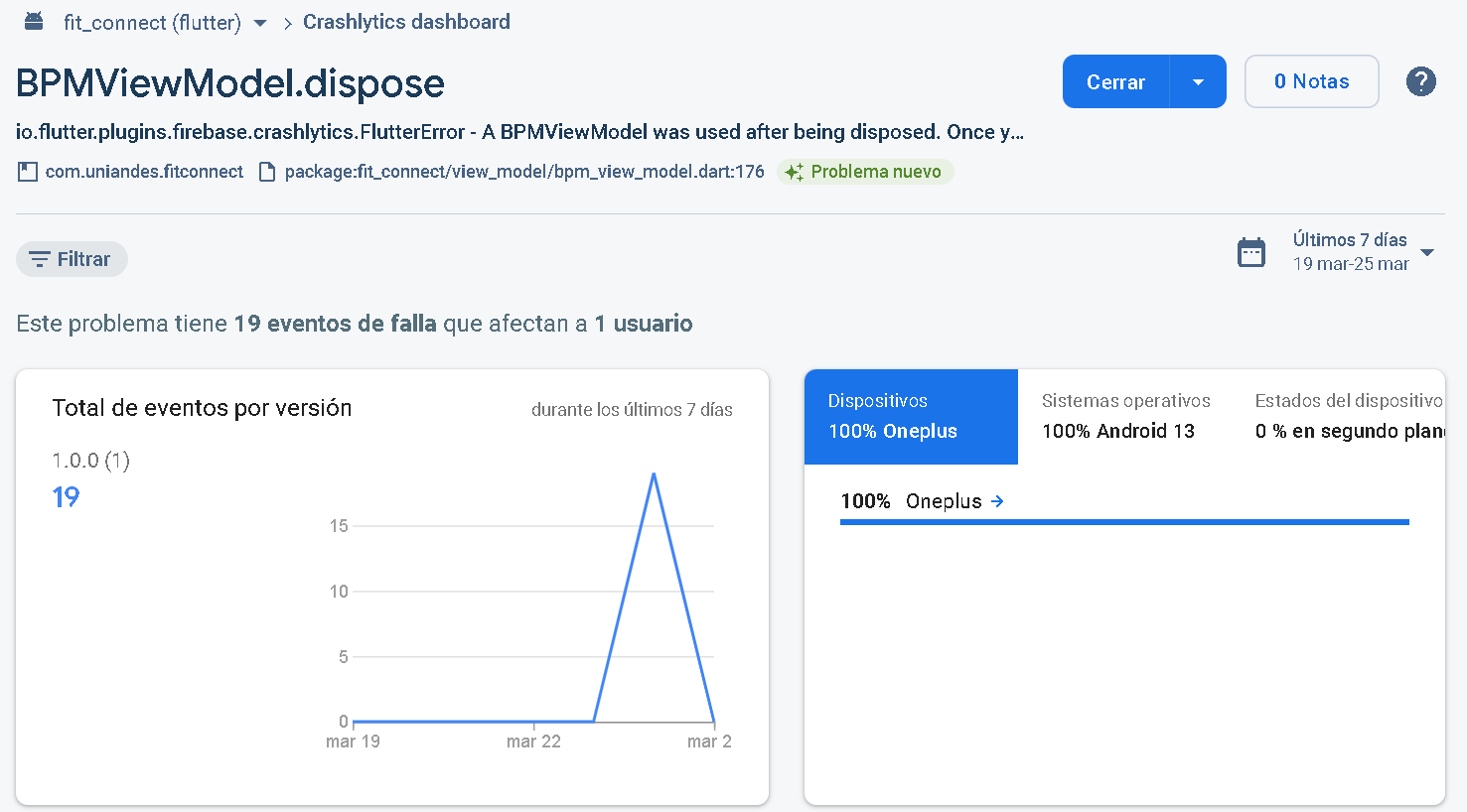This screenshot has width=1467, height=812.
Task: Click 'Total de eventos por versión' heading
Action: click(x=202, y=408)
